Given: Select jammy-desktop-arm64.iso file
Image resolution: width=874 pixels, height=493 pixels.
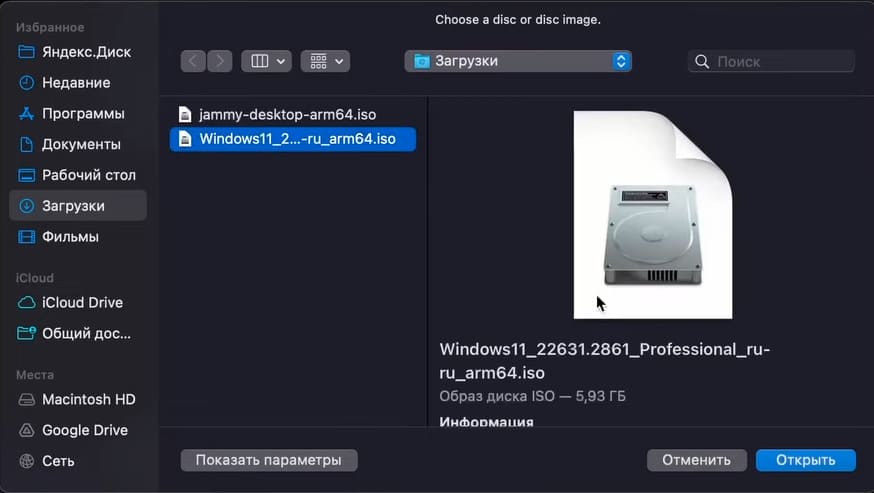Looking at the screenshot, I should click(x=287, y=114).
